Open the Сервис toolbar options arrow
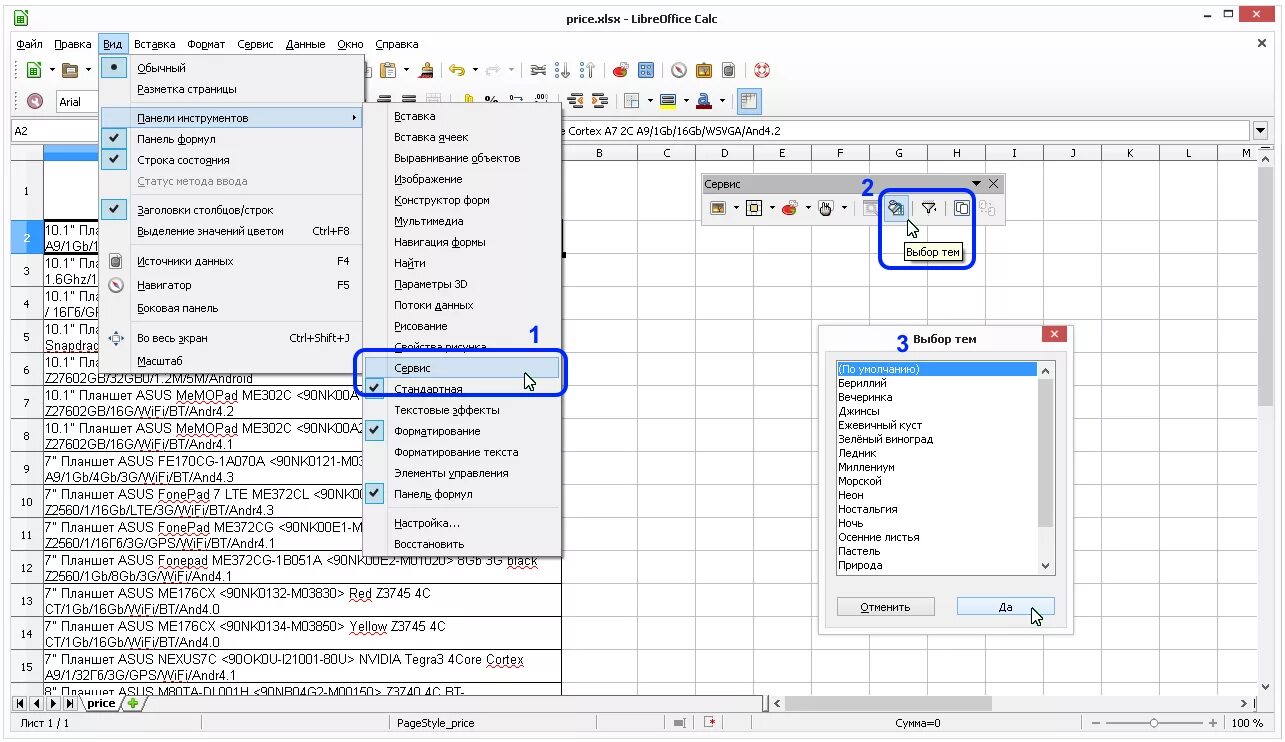The width and height of the screenshot is (1285, 742). (978, 184)
